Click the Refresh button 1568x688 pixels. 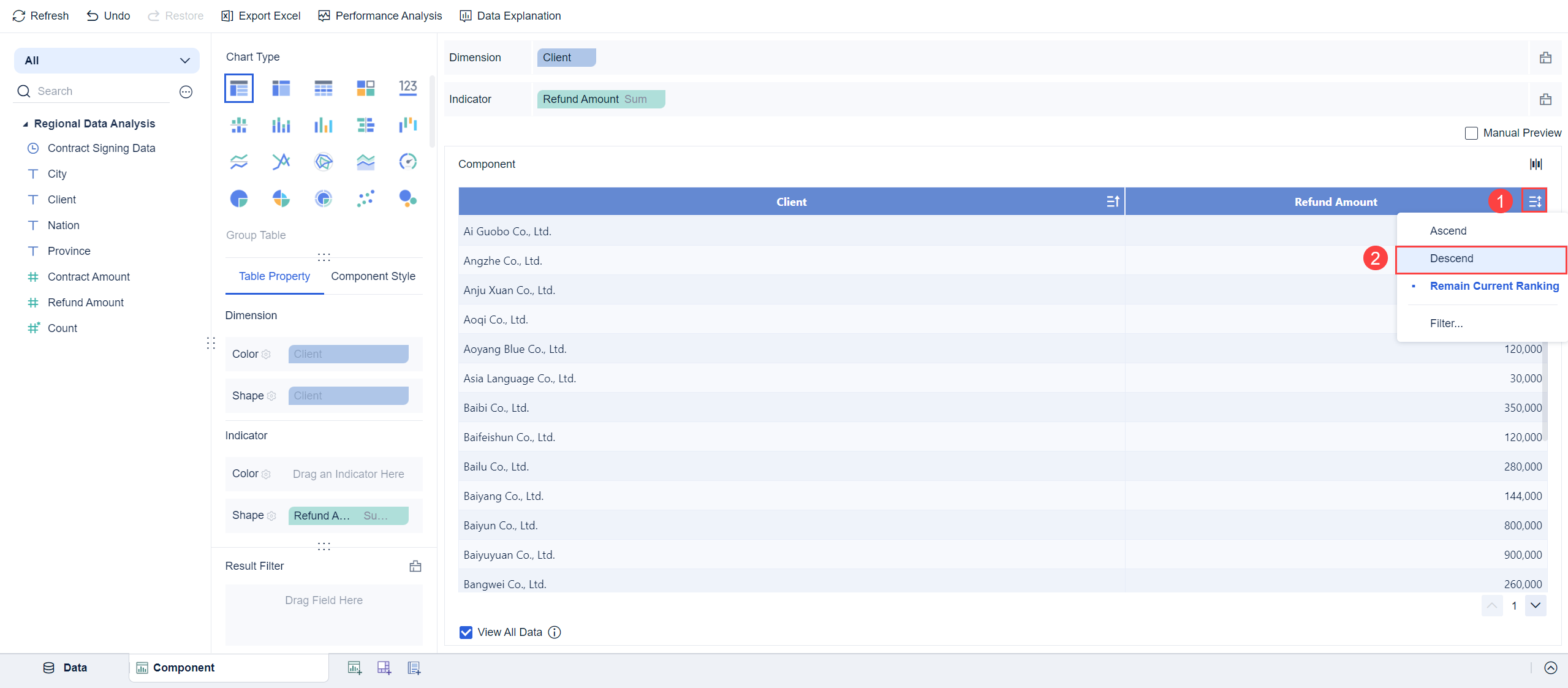(x=40, y=16)
